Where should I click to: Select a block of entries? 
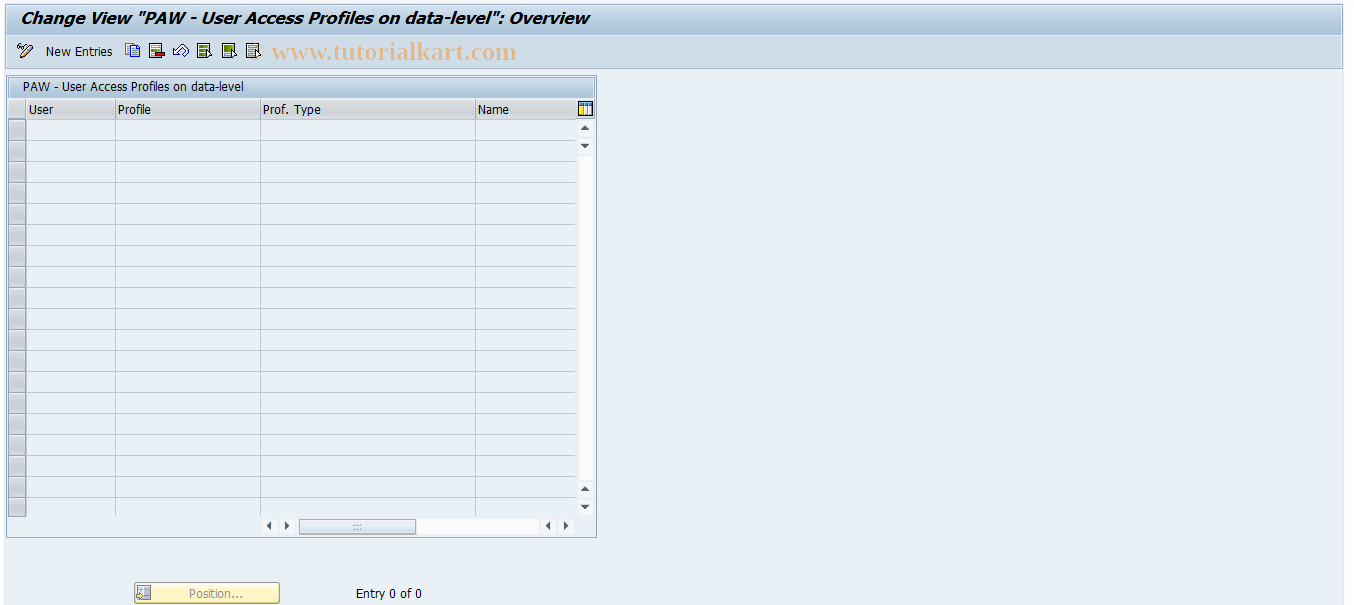pyautogui.click(x=229, y=50)
